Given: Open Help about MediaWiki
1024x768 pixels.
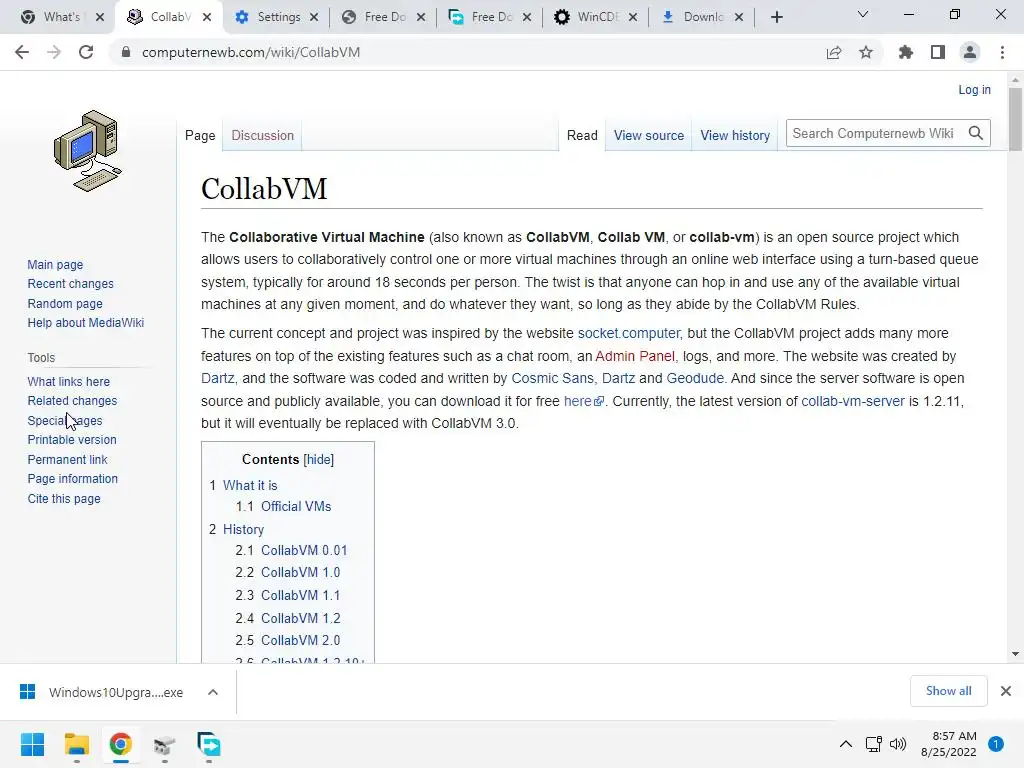Looking at the screenshot, I should point(86,323).
